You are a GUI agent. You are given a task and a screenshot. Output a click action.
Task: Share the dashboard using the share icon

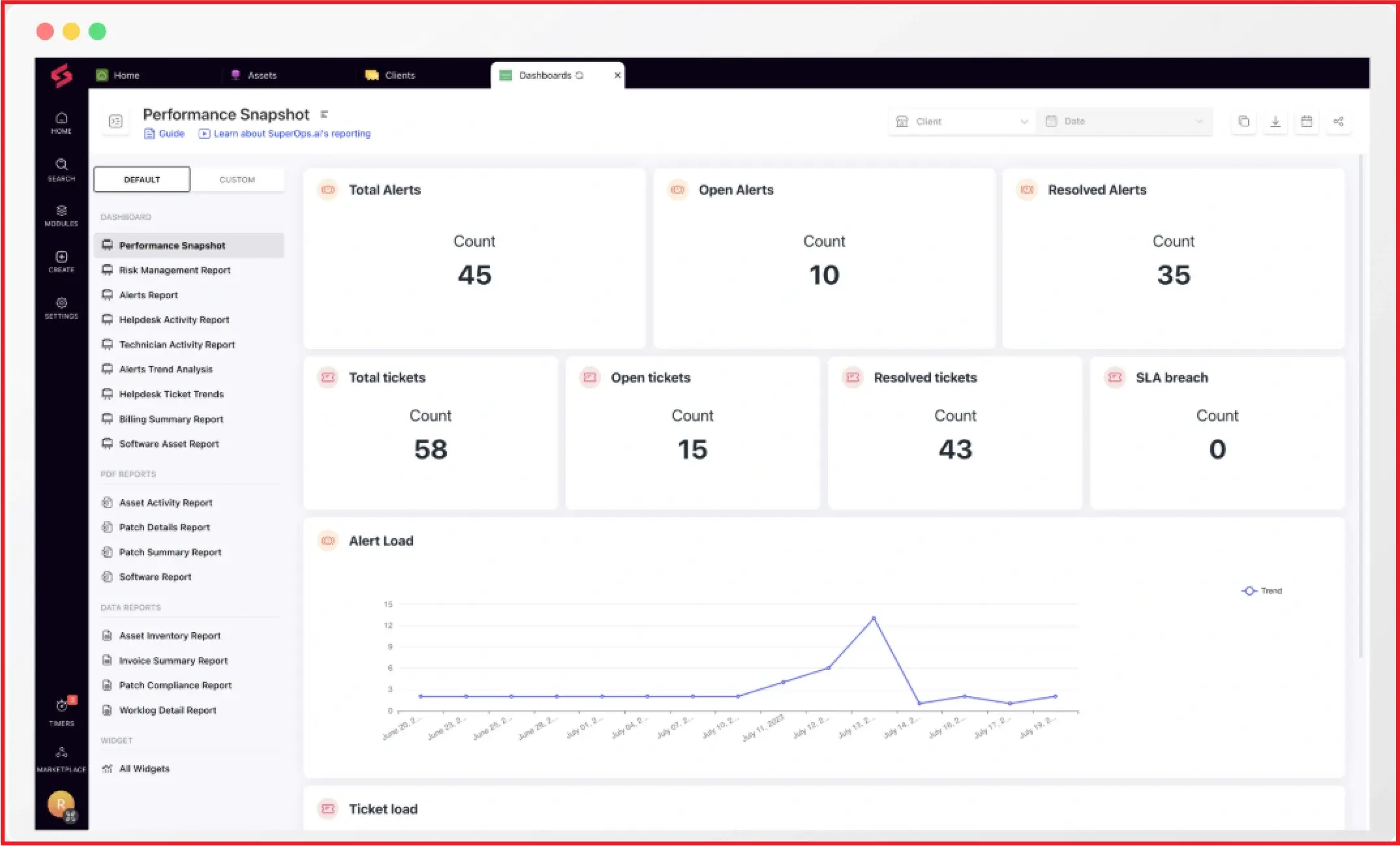coord(1339,121)
